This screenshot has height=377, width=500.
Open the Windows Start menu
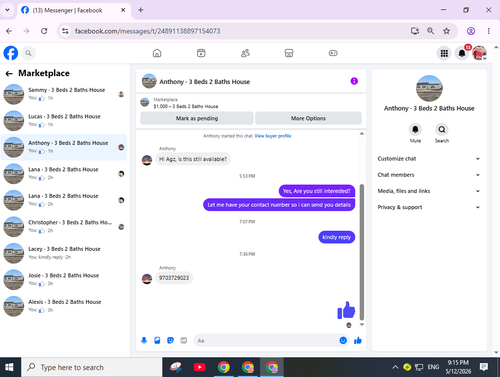pyautogui.click(x=9, y=367)
